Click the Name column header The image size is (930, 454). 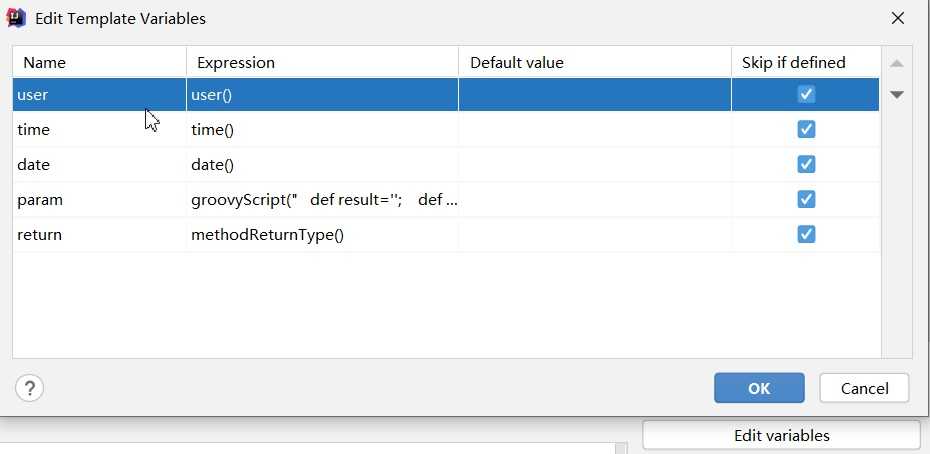pyautogui.click(x=100, y=62)
